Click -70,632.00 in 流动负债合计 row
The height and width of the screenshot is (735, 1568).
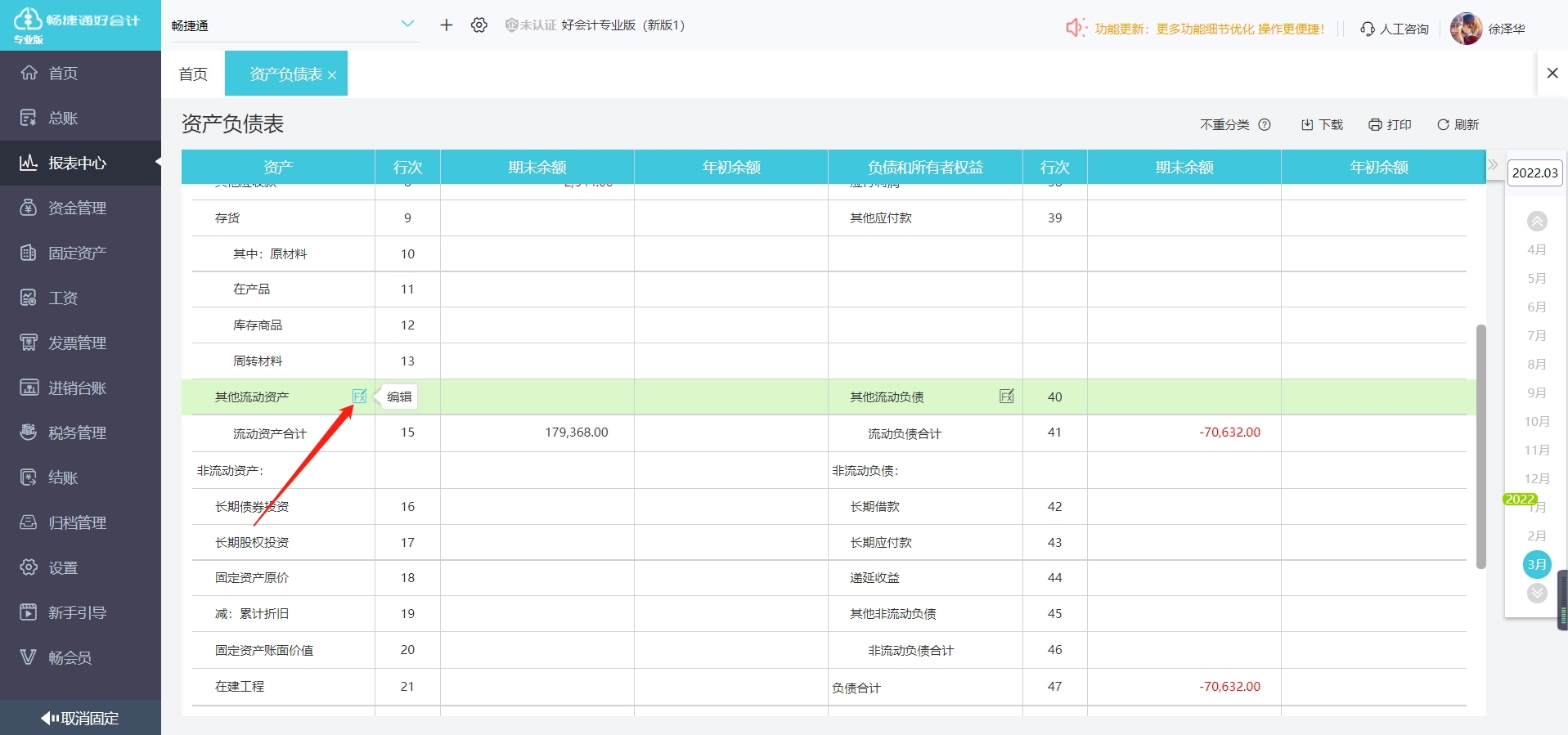click(1229, 432)
